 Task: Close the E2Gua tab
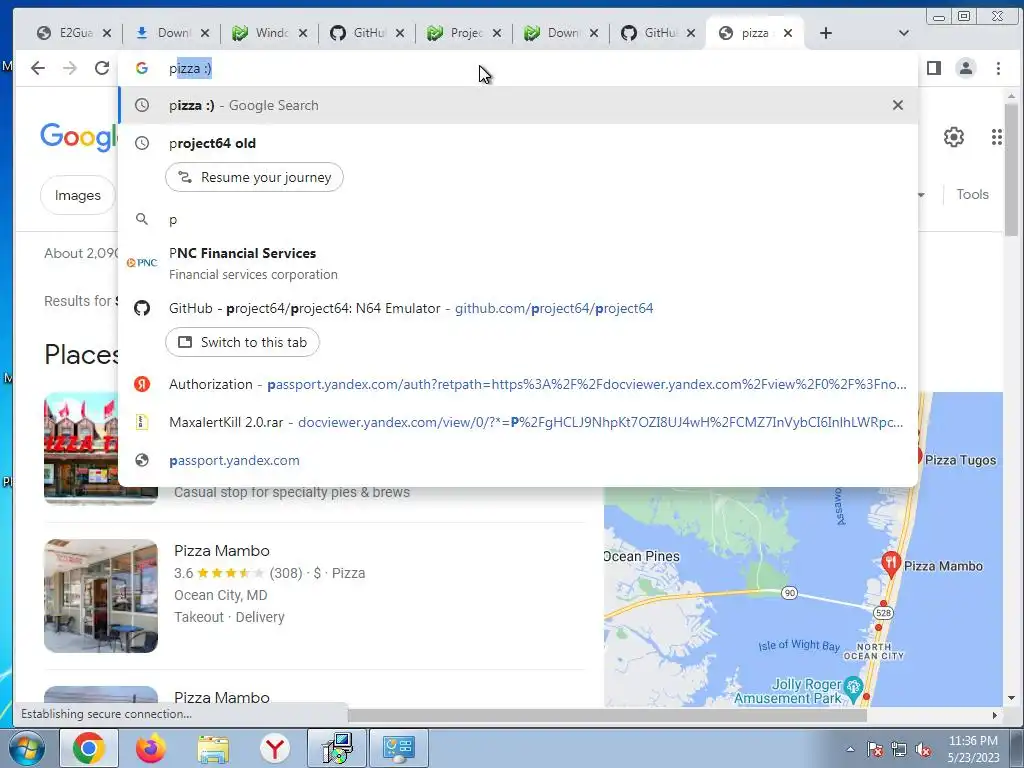pyautogui.click(x=107, y=33)
